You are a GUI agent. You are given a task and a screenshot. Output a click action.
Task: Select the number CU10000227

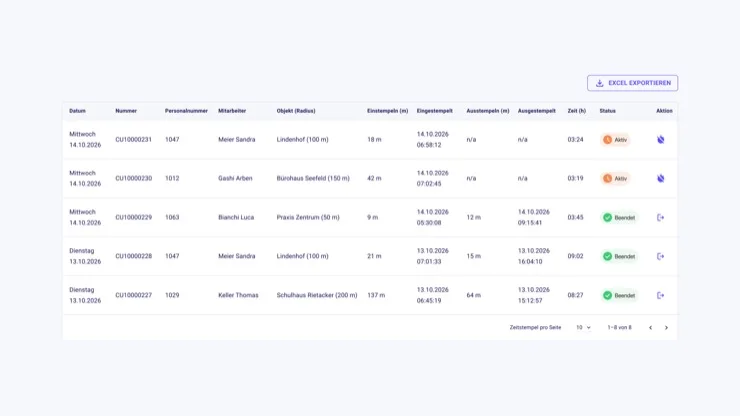click(x=134, y=295)
